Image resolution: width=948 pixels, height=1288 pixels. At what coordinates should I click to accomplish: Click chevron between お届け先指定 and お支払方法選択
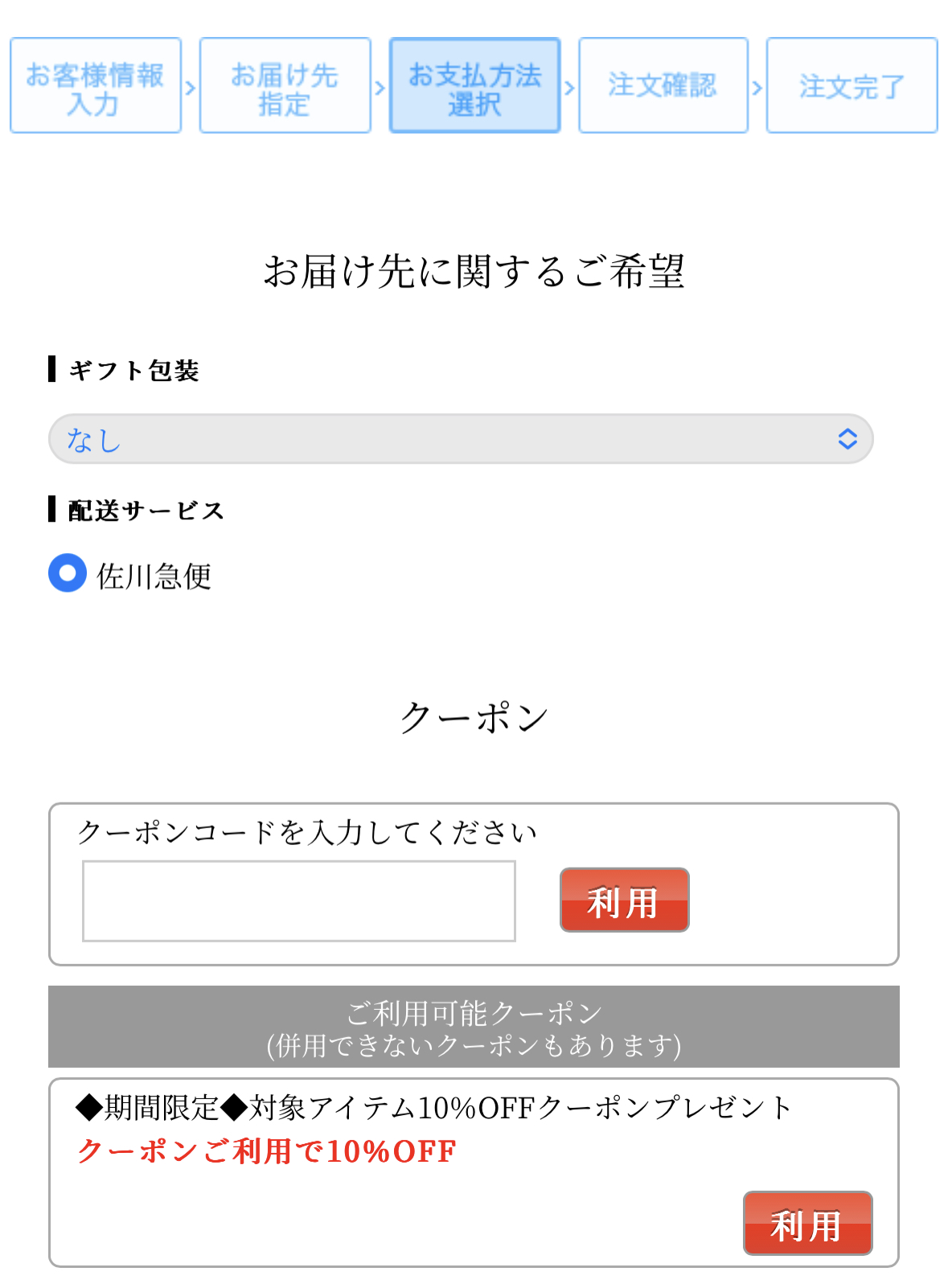[380, 87]
